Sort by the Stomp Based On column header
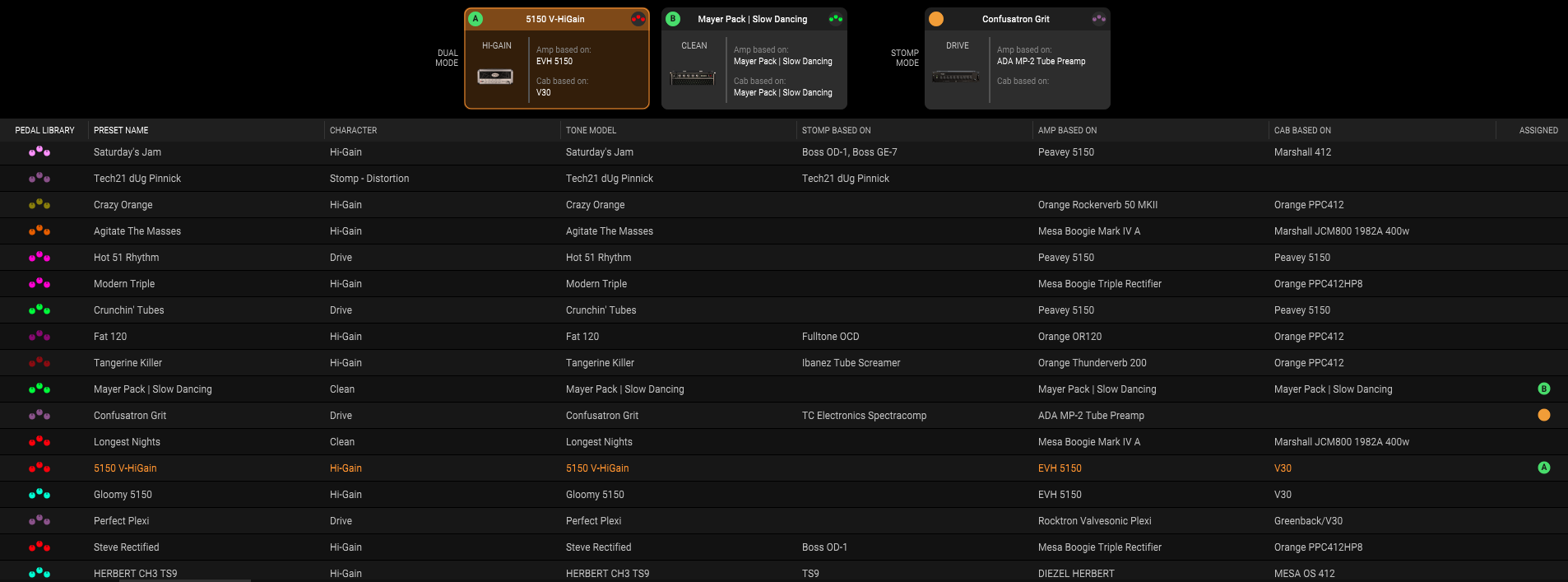 pyautogui.click(x=837, y=130)
